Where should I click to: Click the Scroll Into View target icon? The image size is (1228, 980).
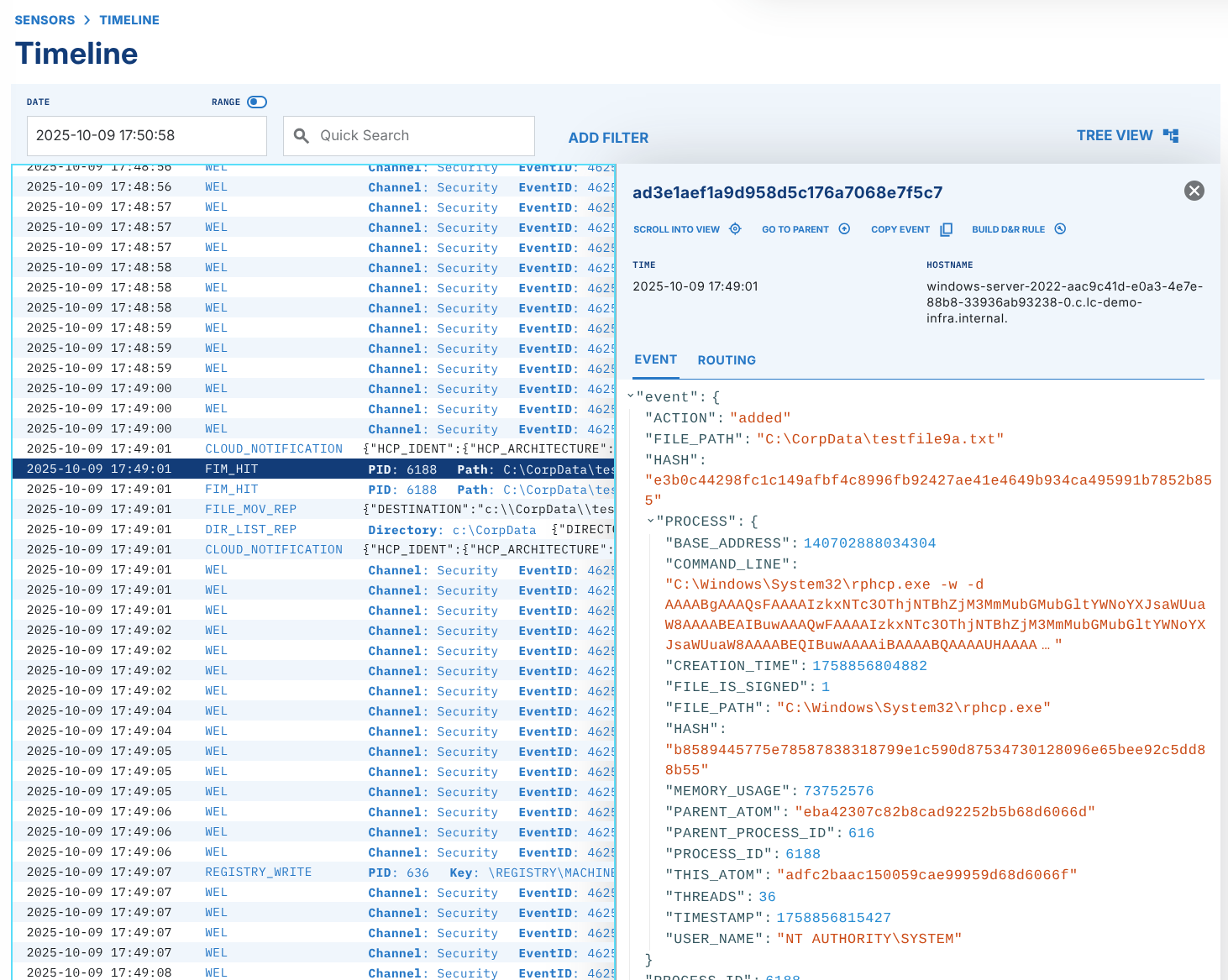pos(735,229)
